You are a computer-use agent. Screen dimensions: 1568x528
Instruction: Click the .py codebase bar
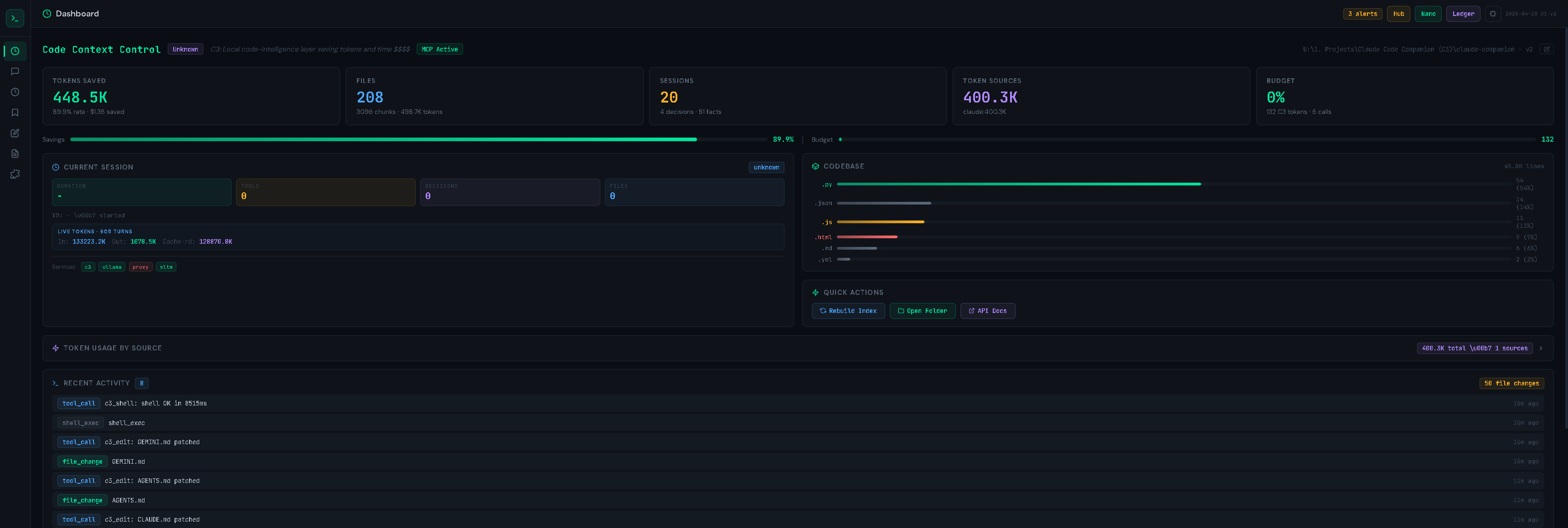[x=1174, y=185]
